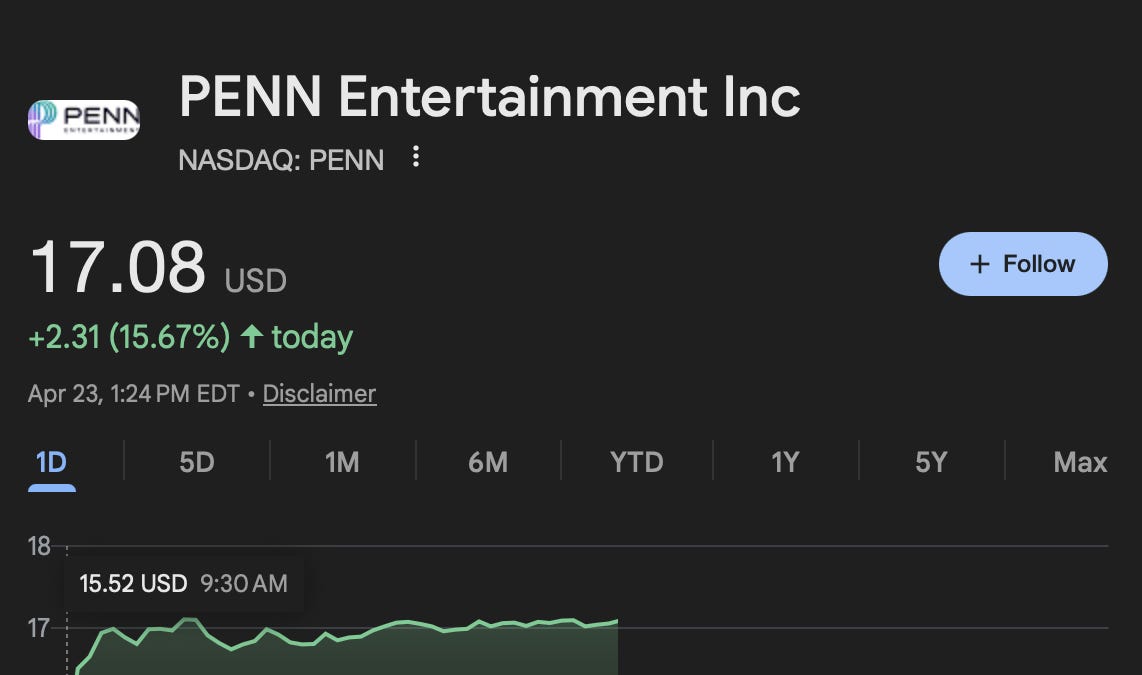Click the PENN Entertainment Inc title
This screenshot has width=1142, height=675.
(x=488, y=96)
